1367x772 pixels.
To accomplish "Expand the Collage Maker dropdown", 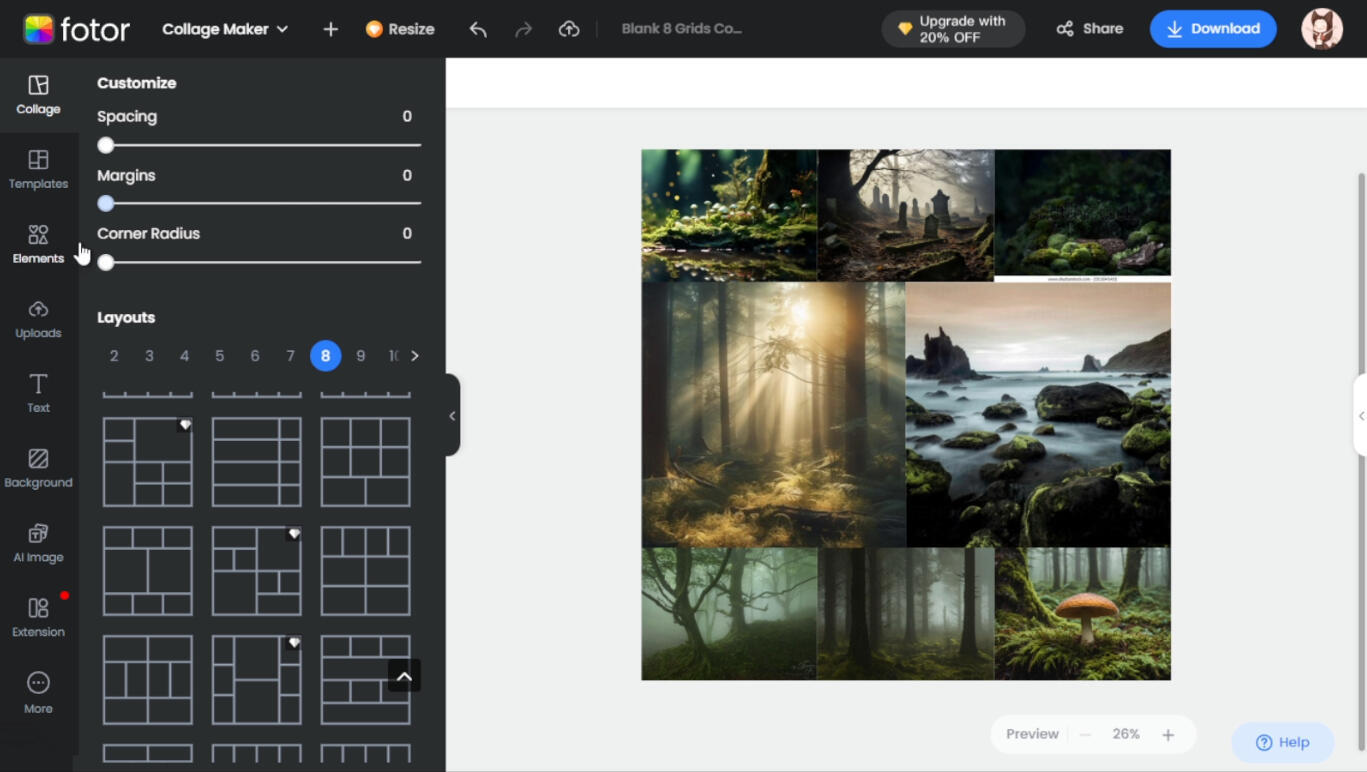I will [x=225, y=29].
